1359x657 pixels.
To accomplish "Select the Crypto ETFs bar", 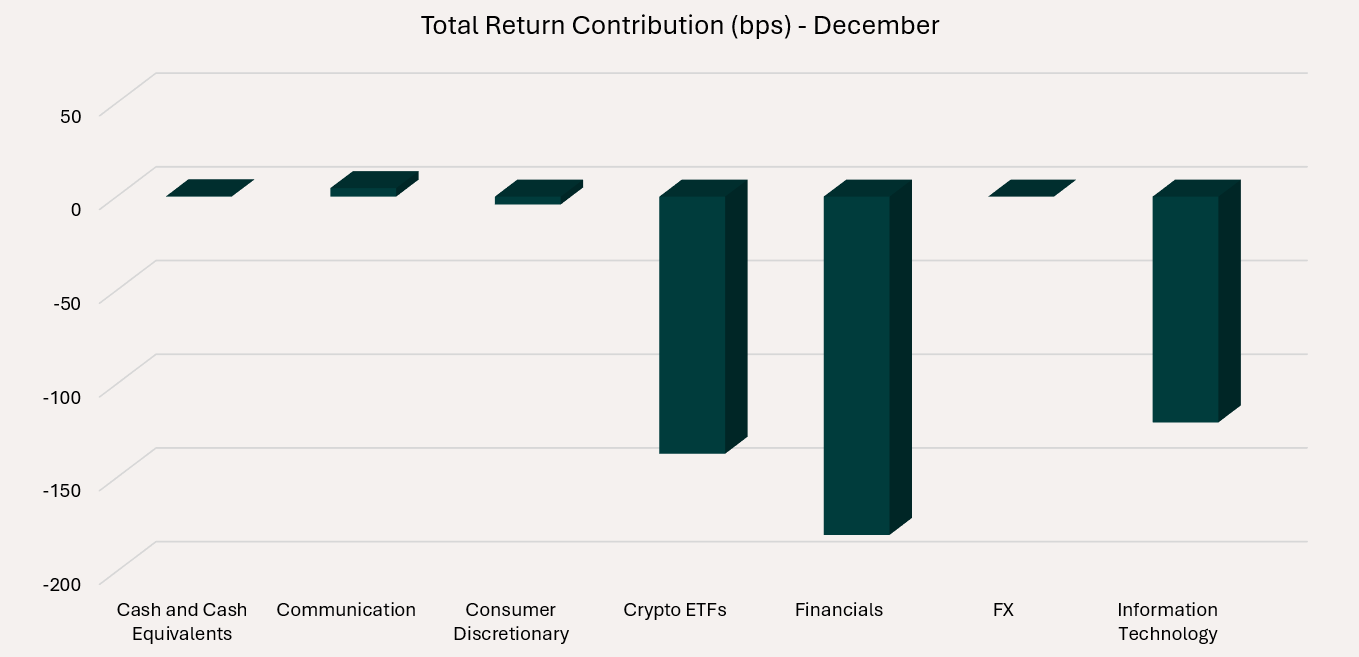I will click(x=692, y=324).
